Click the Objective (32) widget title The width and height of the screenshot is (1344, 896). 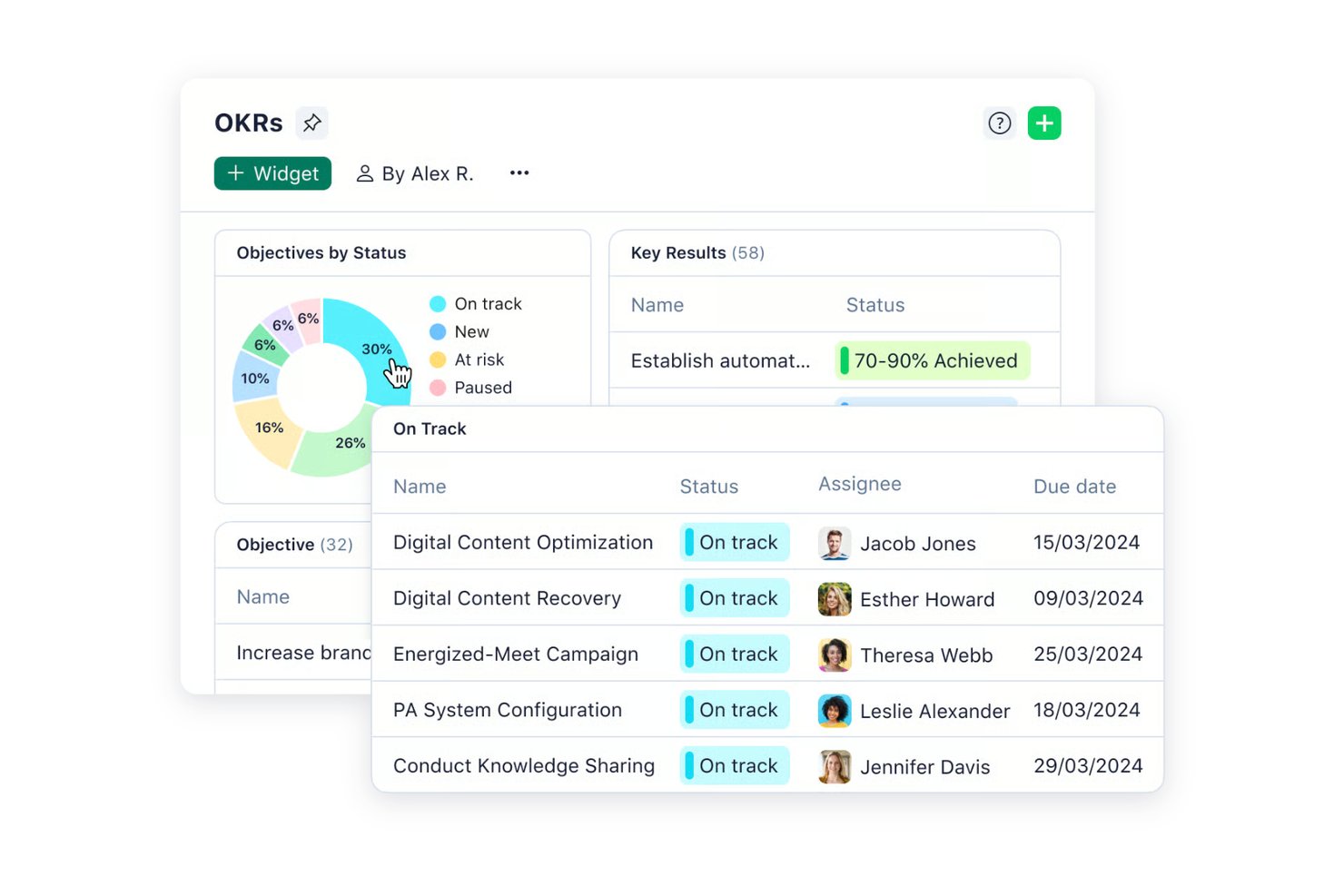coord(294,545)
